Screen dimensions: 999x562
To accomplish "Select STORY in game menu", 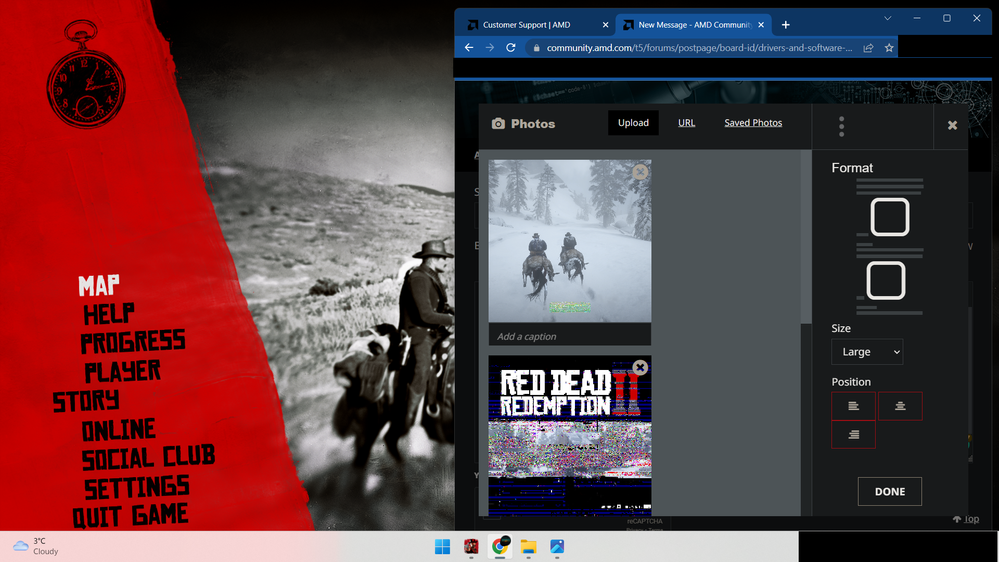I will point(85,401).
